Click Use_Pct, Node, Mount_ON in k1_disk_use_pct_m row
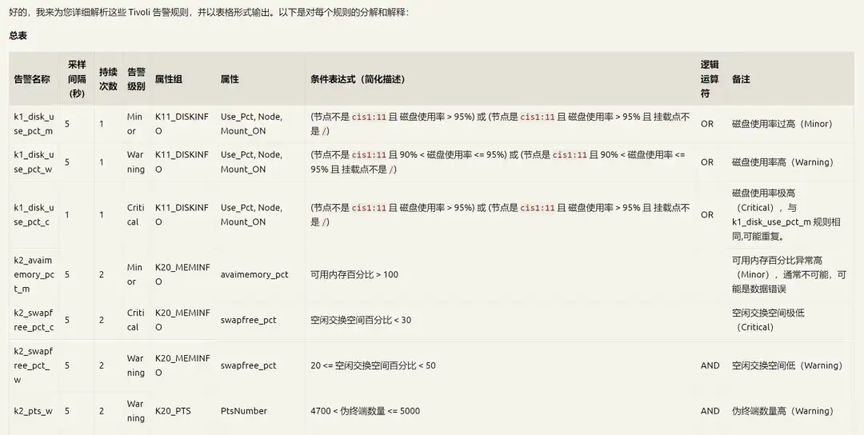 tap(252, 124)
